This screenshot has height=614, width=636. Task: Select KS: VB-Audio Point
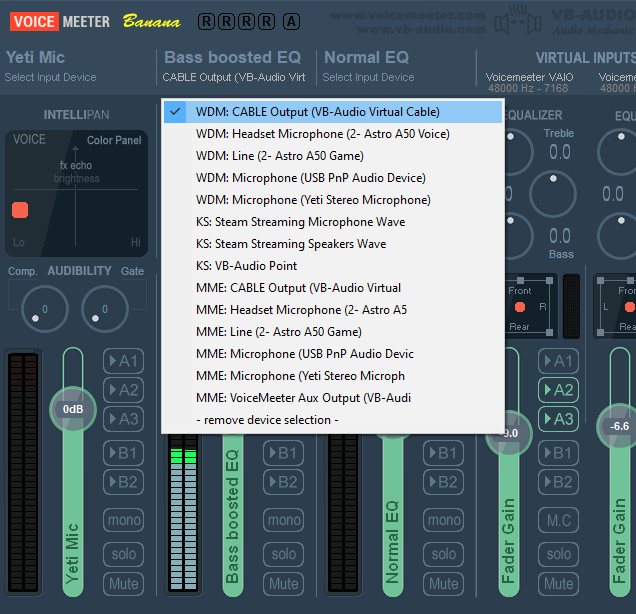pyautogui.click(x=333, y=266)
